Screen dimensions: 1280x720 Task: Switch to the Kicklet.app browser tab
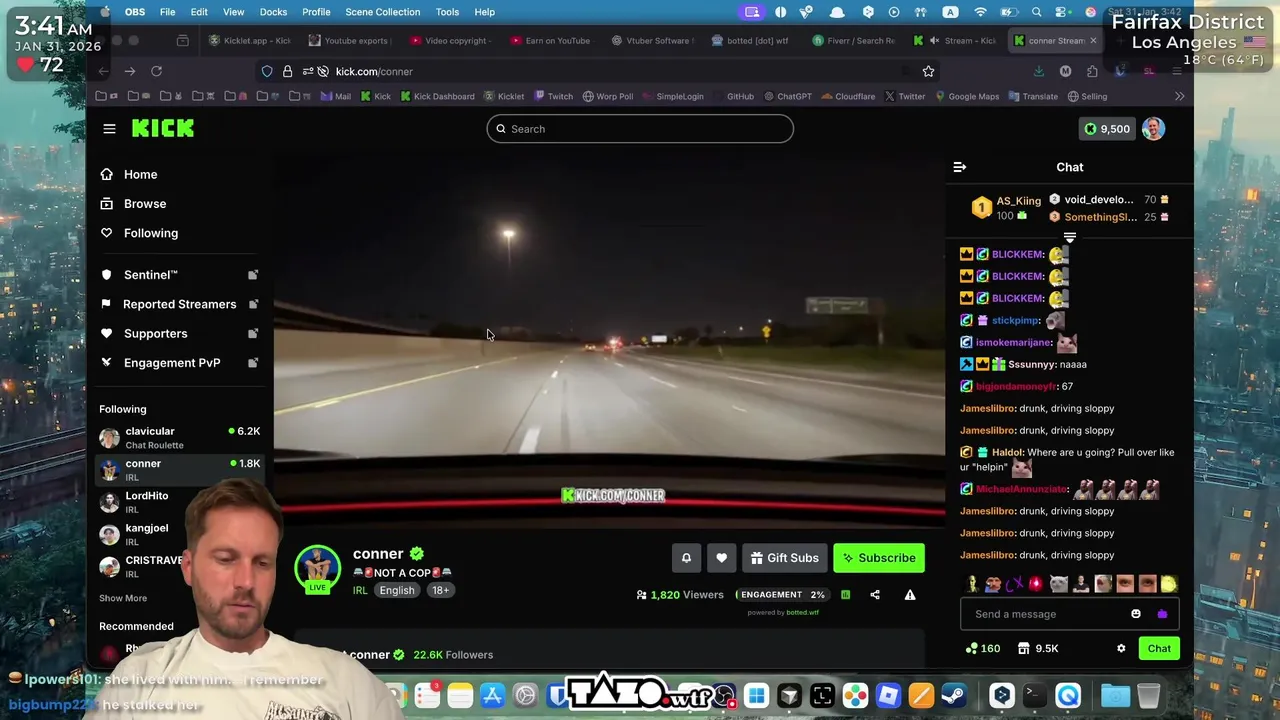[250, 41]
